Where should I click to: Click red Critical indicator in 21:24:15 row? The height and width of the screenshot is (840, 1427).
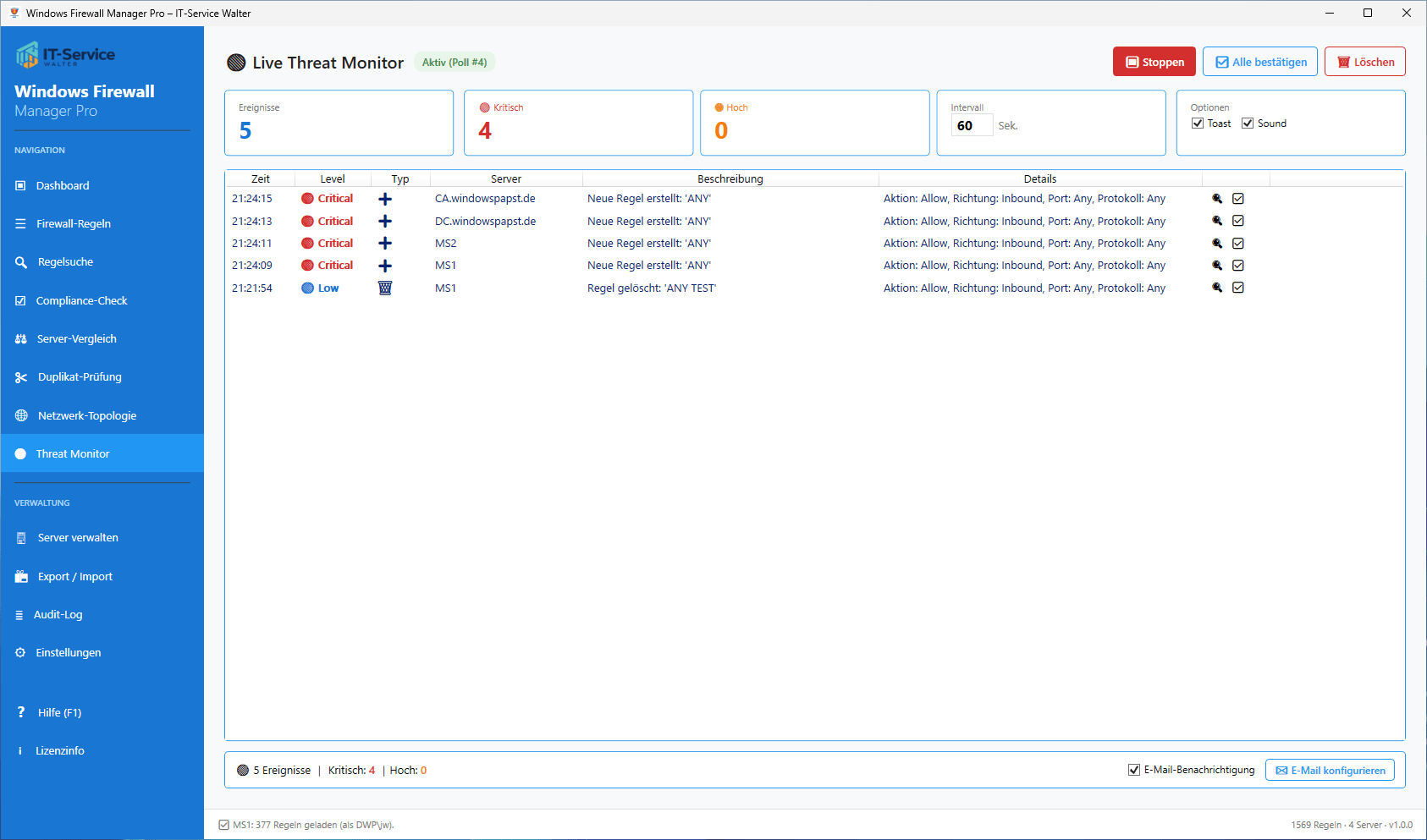coord(308,199)
